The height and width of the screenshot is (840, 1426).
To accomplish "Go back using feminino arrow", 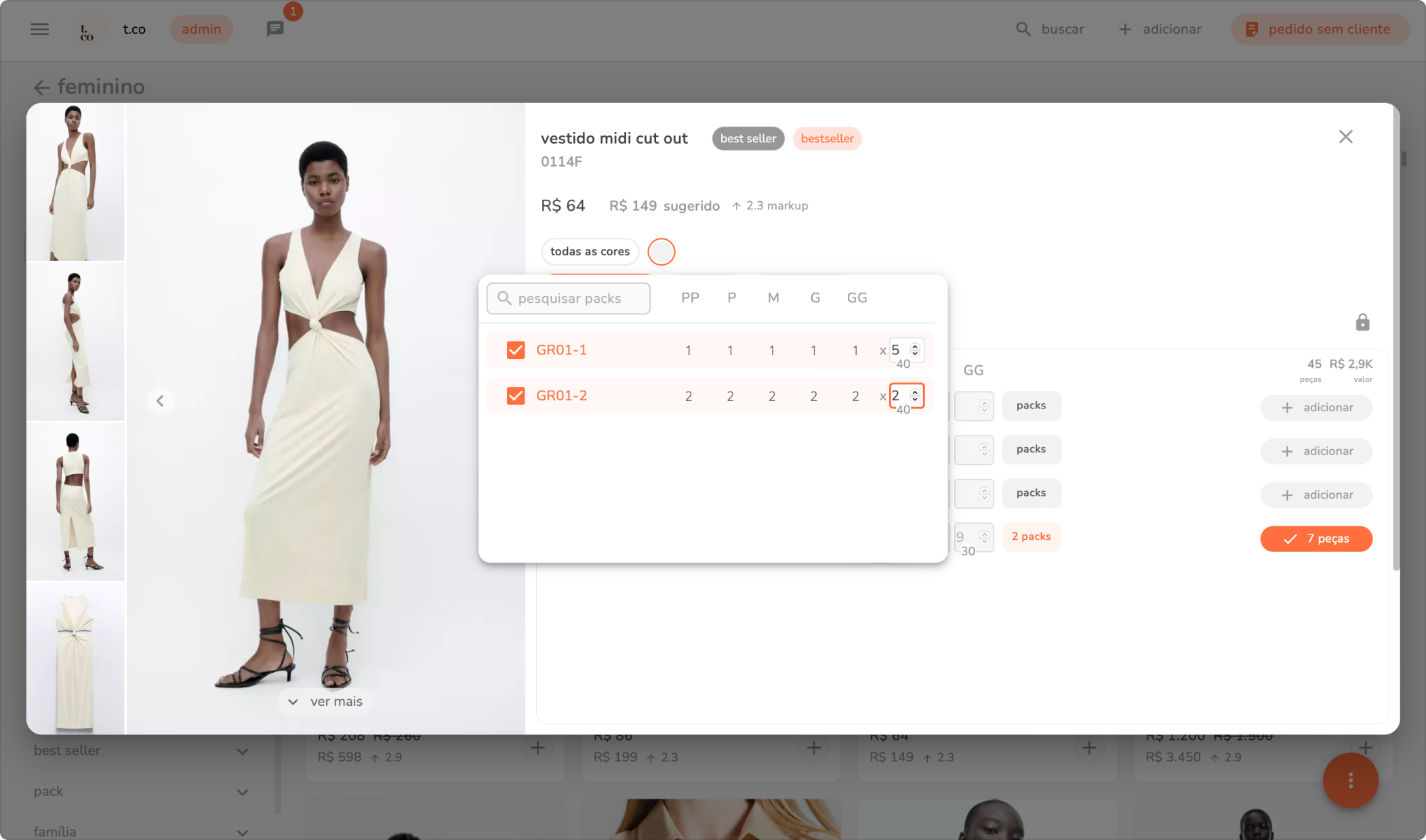I will 41,87.
